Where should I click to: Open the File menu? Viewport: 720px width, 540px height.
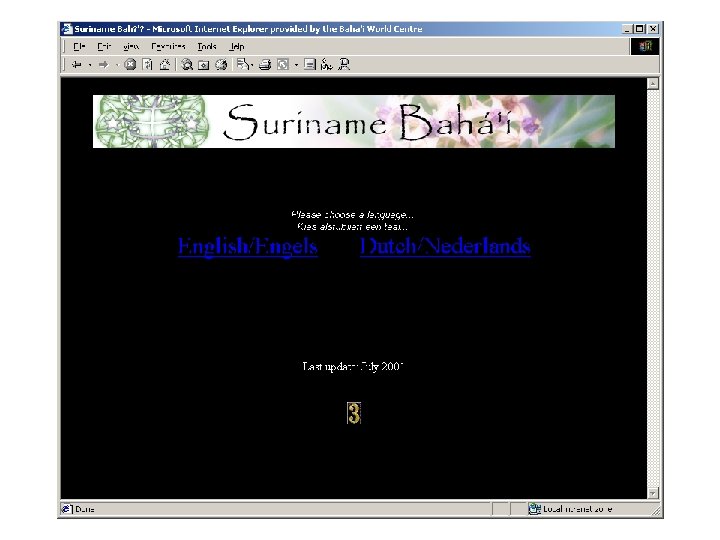[x=79, y=46]
